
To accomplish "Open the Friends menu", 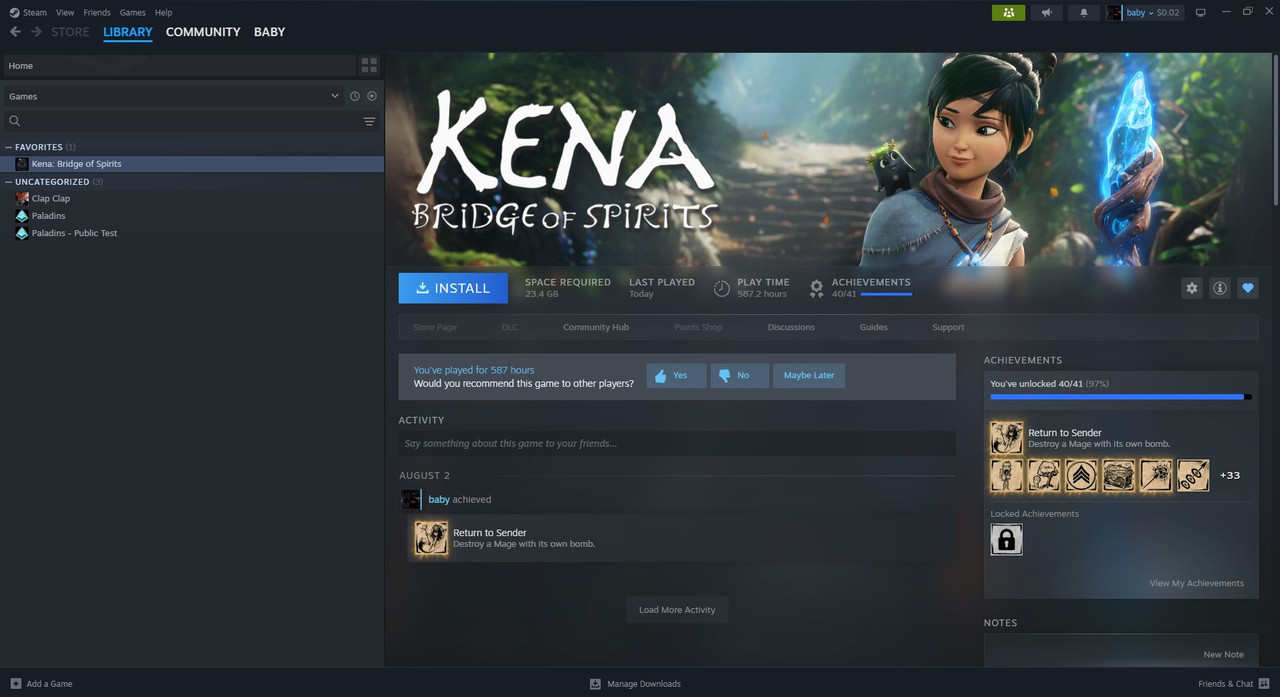I will 97,12.
